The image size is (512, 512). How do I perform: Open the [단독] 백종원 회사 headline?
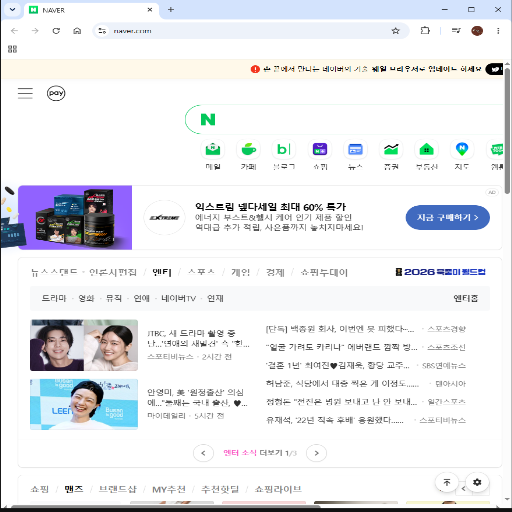point(340,329)
